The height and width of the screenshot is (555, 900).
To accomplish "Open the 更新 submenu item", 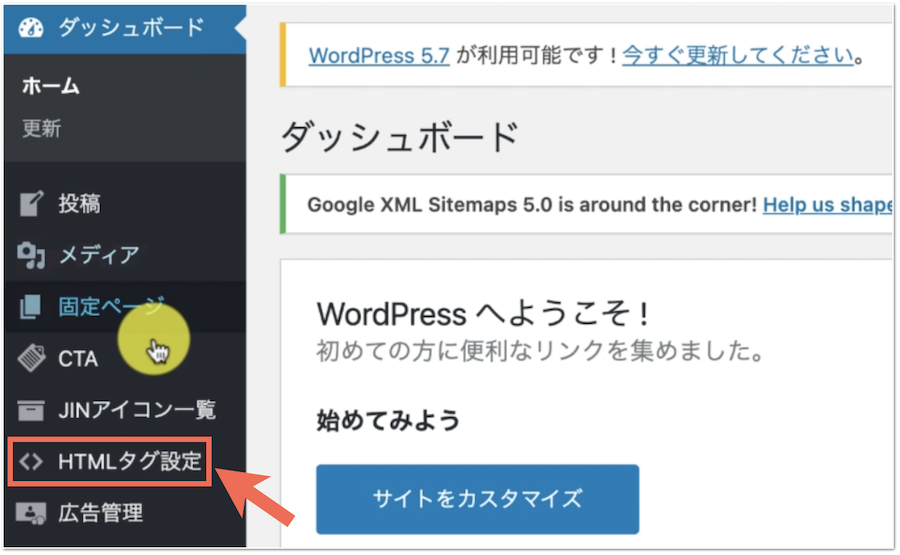I will tap(42, 129).
